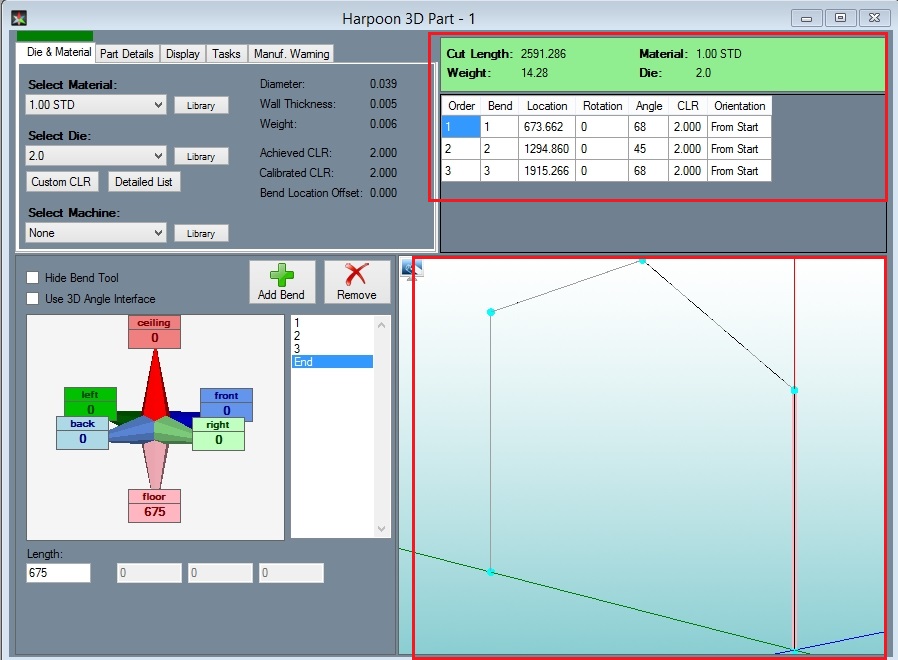The height and width of the screenshot is (660, 898).
Task: Select bend 3 in the bend list
Action: click(332, 348)
